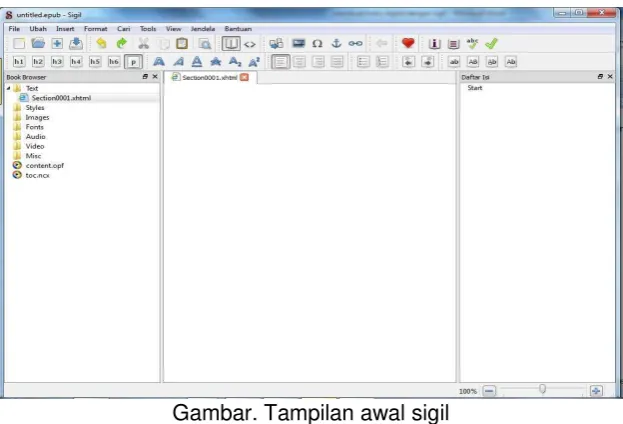The height and width of the screenshot is (424, 623).
Task: Insert bulleted list
Action: click(x=363, y=62)
